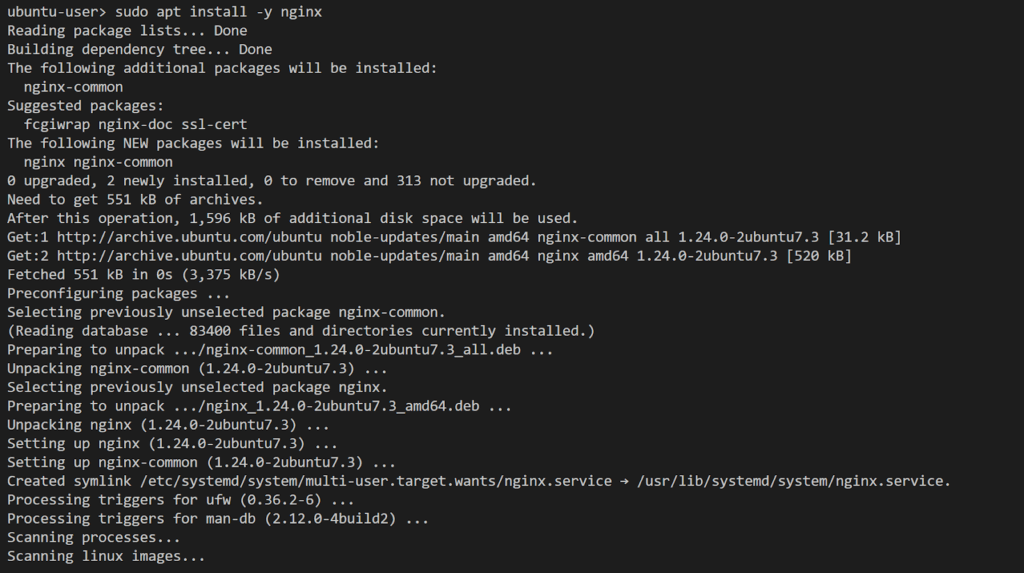Click the /etc/systemd/system/multi-user.target.wants/nginx.service path

(376, 482)
